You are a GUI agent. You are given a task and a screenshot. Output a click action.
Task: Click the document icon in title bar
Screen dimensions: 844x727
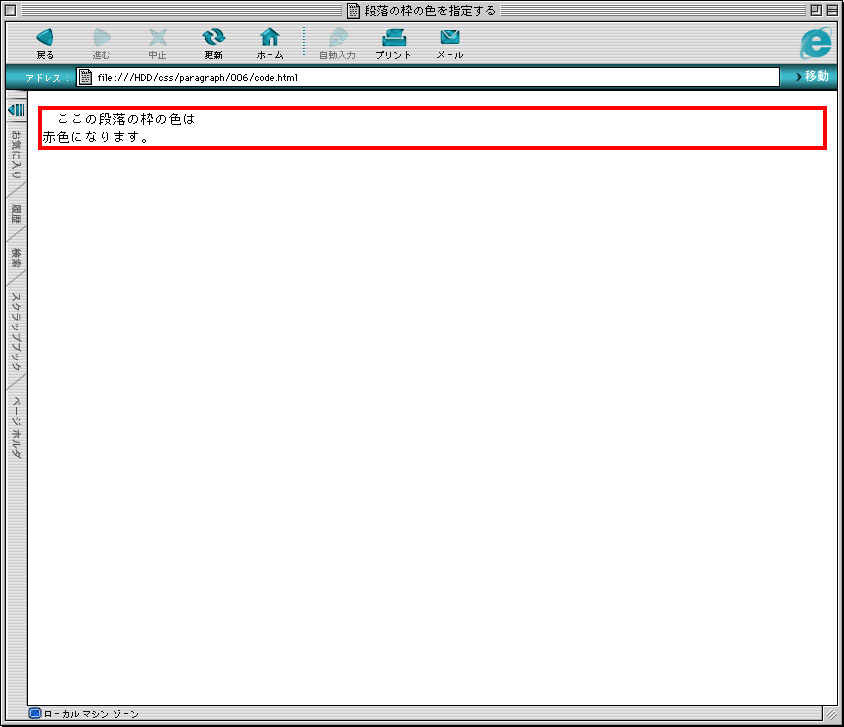tap(353, 10)
